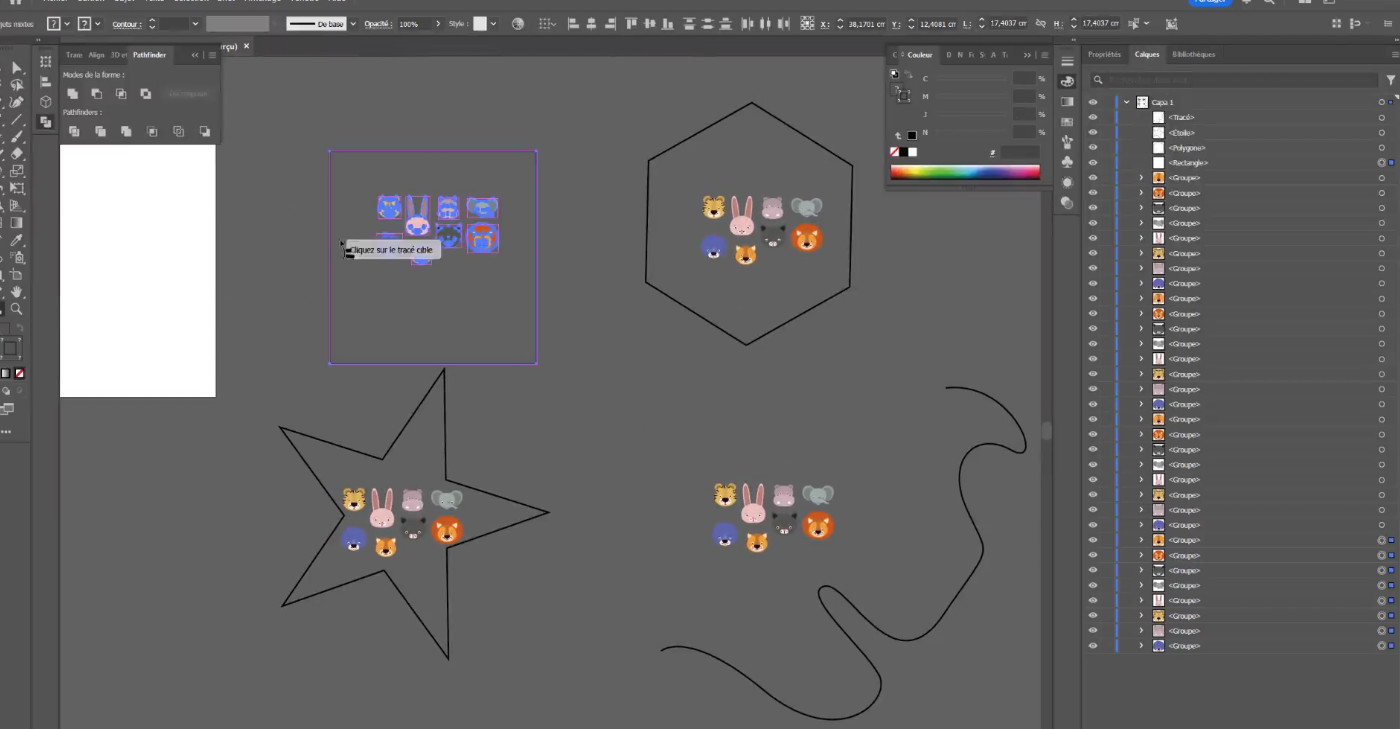Apply Minus Front shape mode in Pathfinder
Viewport: 1400px width, 729px height.
(x=97, y=94)
